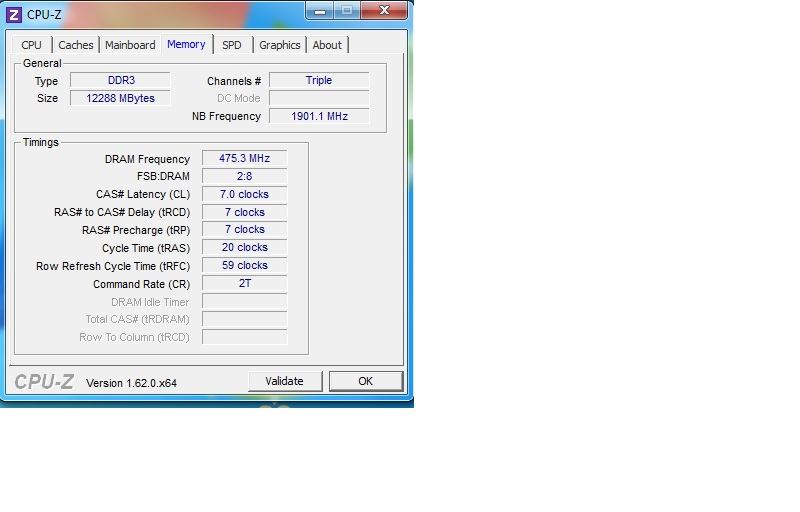Click the DRAM Frequency label
The height and width of the screenshot is (512, 800).
click(x=147, y=159)
